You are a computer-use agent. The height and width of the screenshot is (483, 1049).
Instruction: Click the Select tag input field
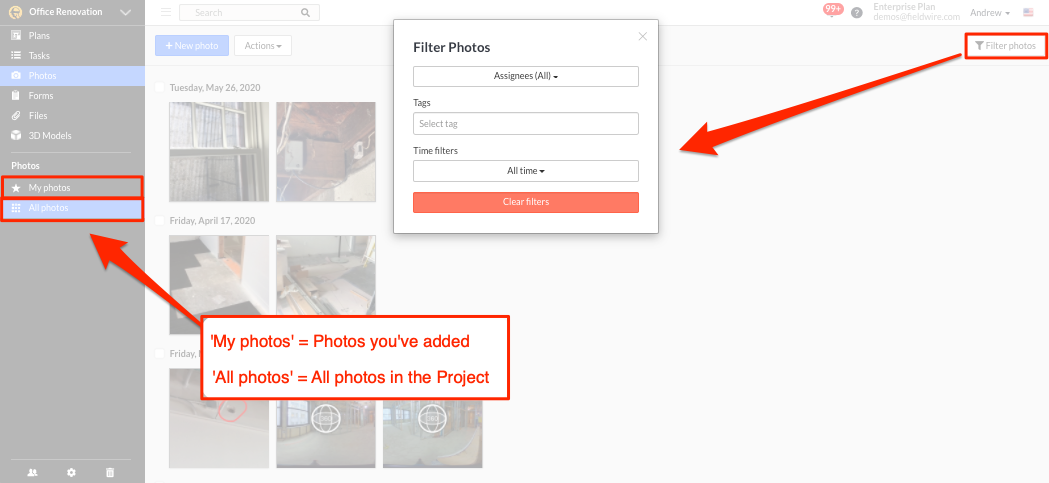click(x=526, y=124)
